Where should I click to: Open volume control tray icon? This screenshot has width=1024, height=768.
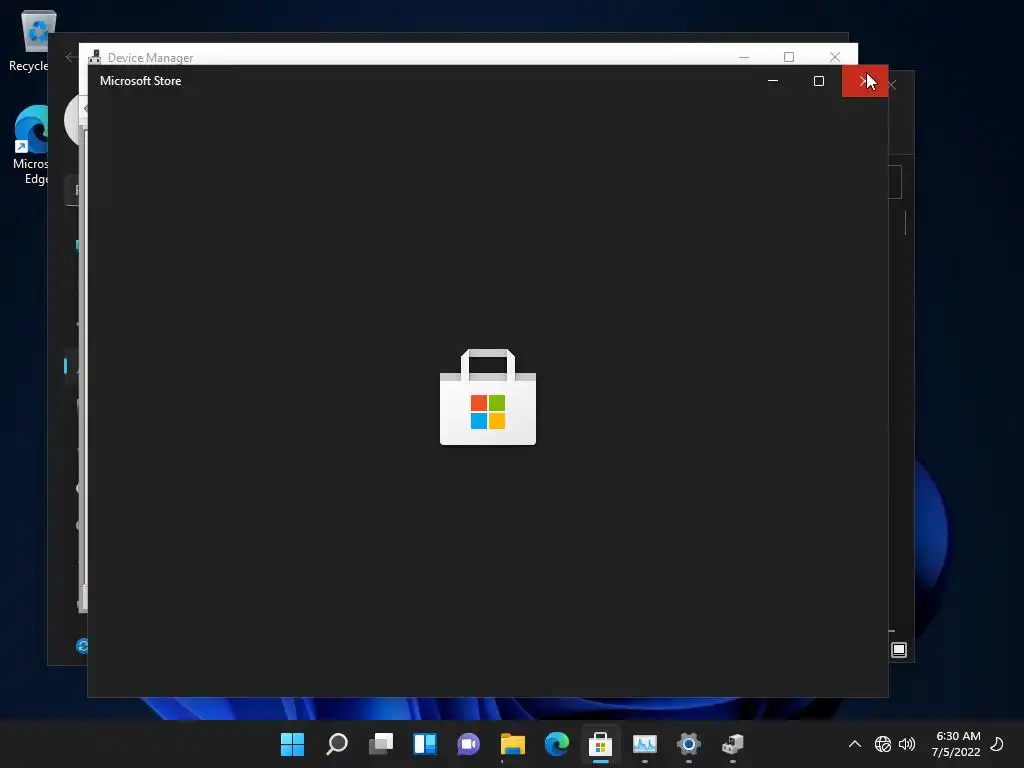[x=906, y=744]
